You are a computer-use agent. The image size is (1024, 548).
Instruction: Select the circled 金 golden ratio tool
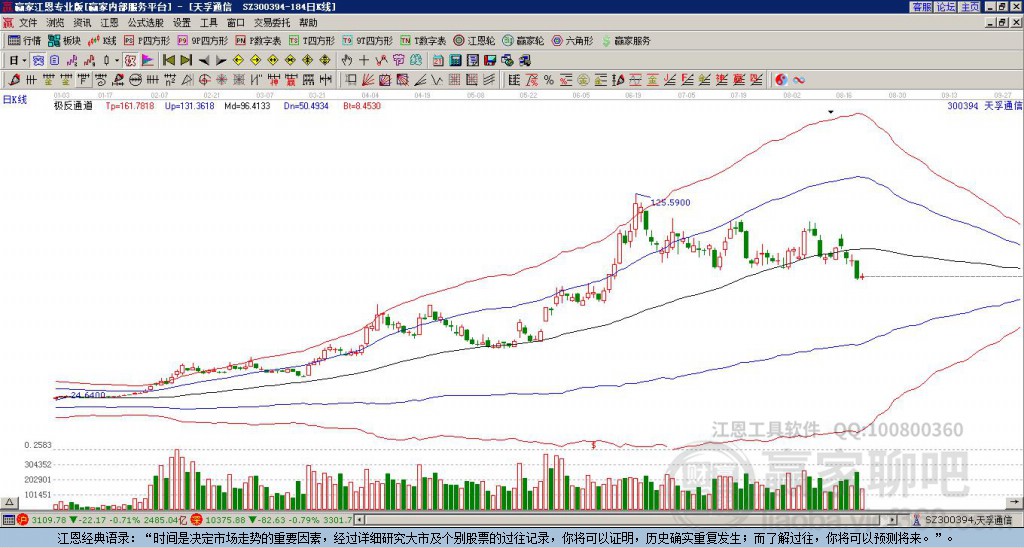pos(583,80)
